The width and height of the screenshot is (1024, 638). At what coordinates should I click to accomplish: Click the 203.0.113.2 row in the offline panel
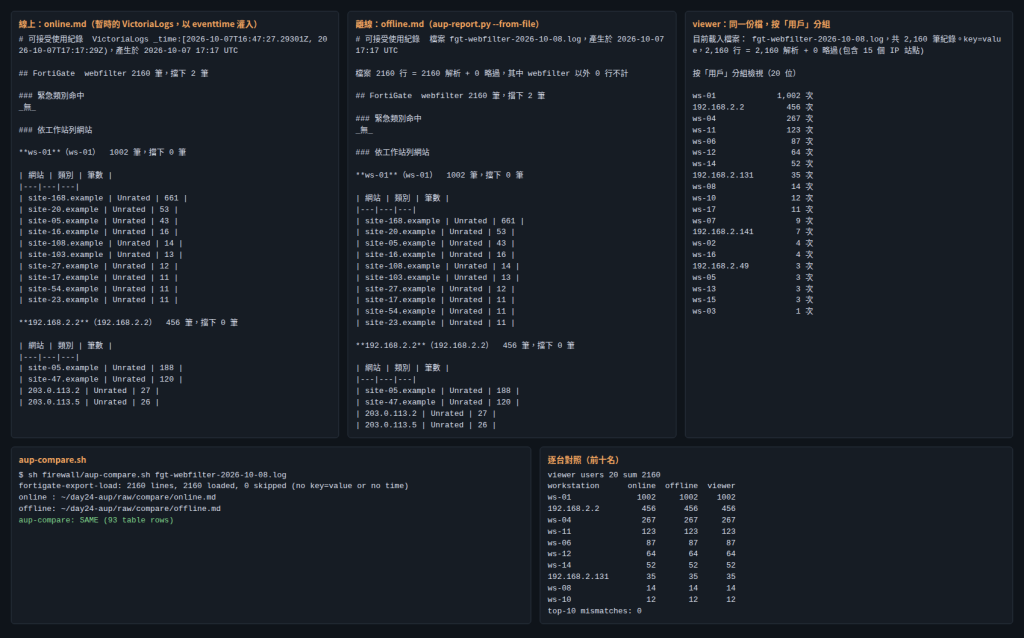pyautogui.click(x=426, y=413)
